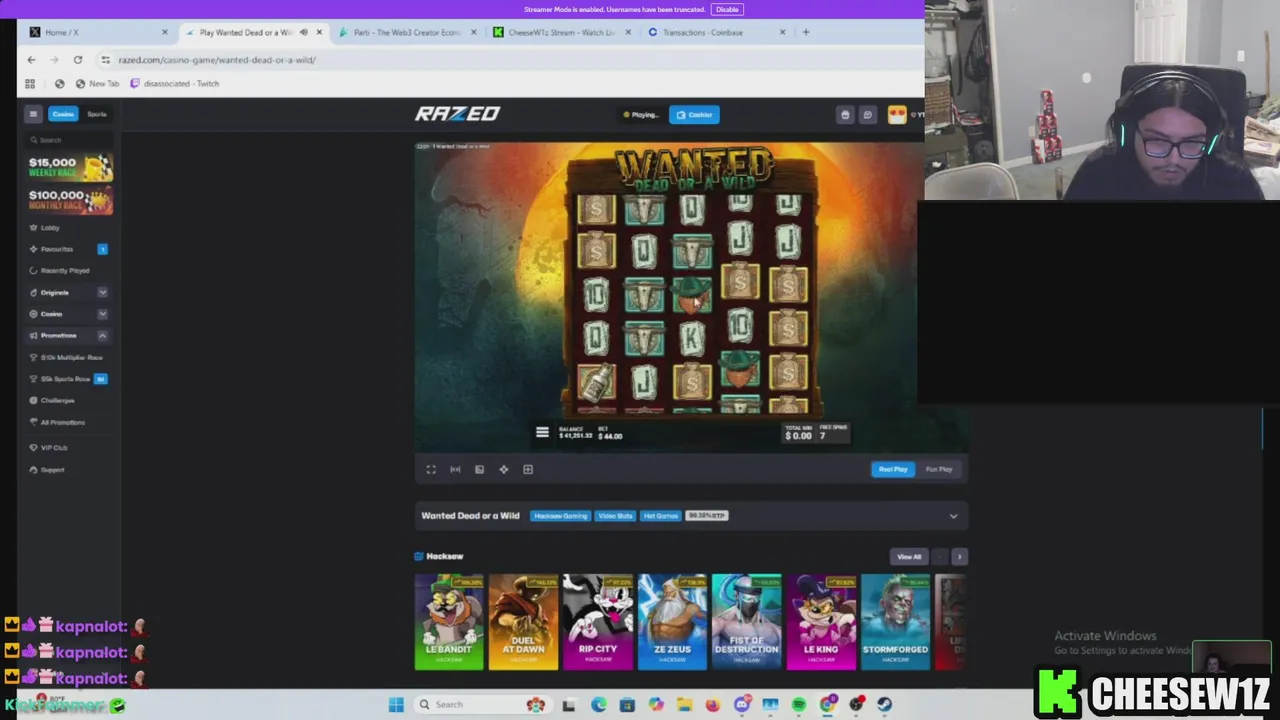Screen dimensions: 1280x720
Task: Open Ze Zeus game thumbnail
Action: tap(672, 621)
